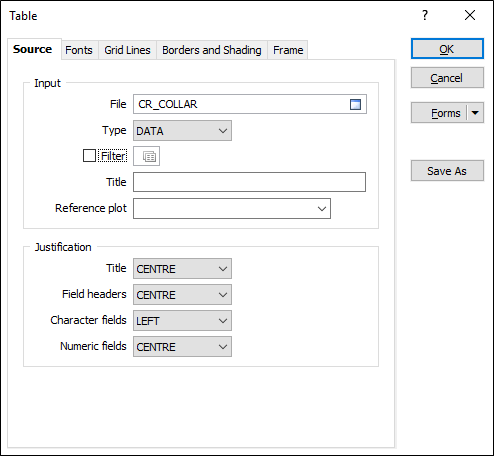Expand the Title justification dropdown
The image size is (494, 456).
tap(182, 269)
